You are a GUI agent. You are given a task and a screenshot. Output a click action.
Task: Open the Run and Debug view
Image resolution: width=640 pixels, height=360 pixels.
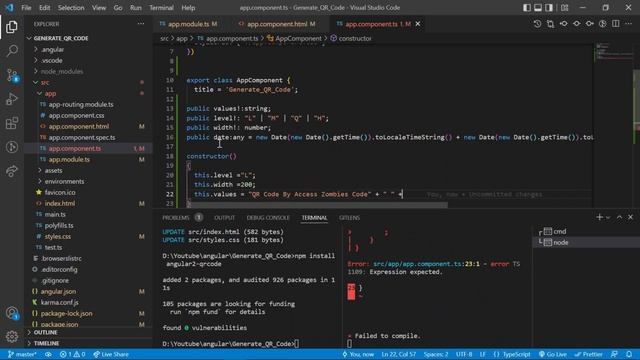[12, 99]
